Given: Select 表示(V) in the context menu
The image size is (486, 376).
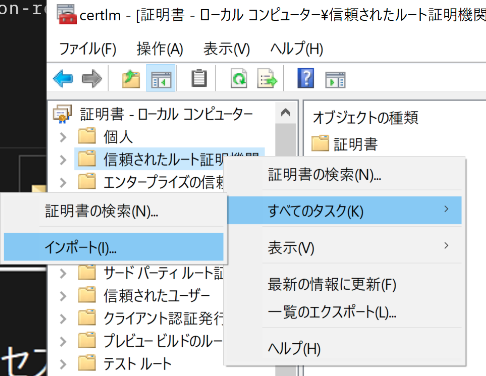Looking at the screenshot, I should point(345,247).
